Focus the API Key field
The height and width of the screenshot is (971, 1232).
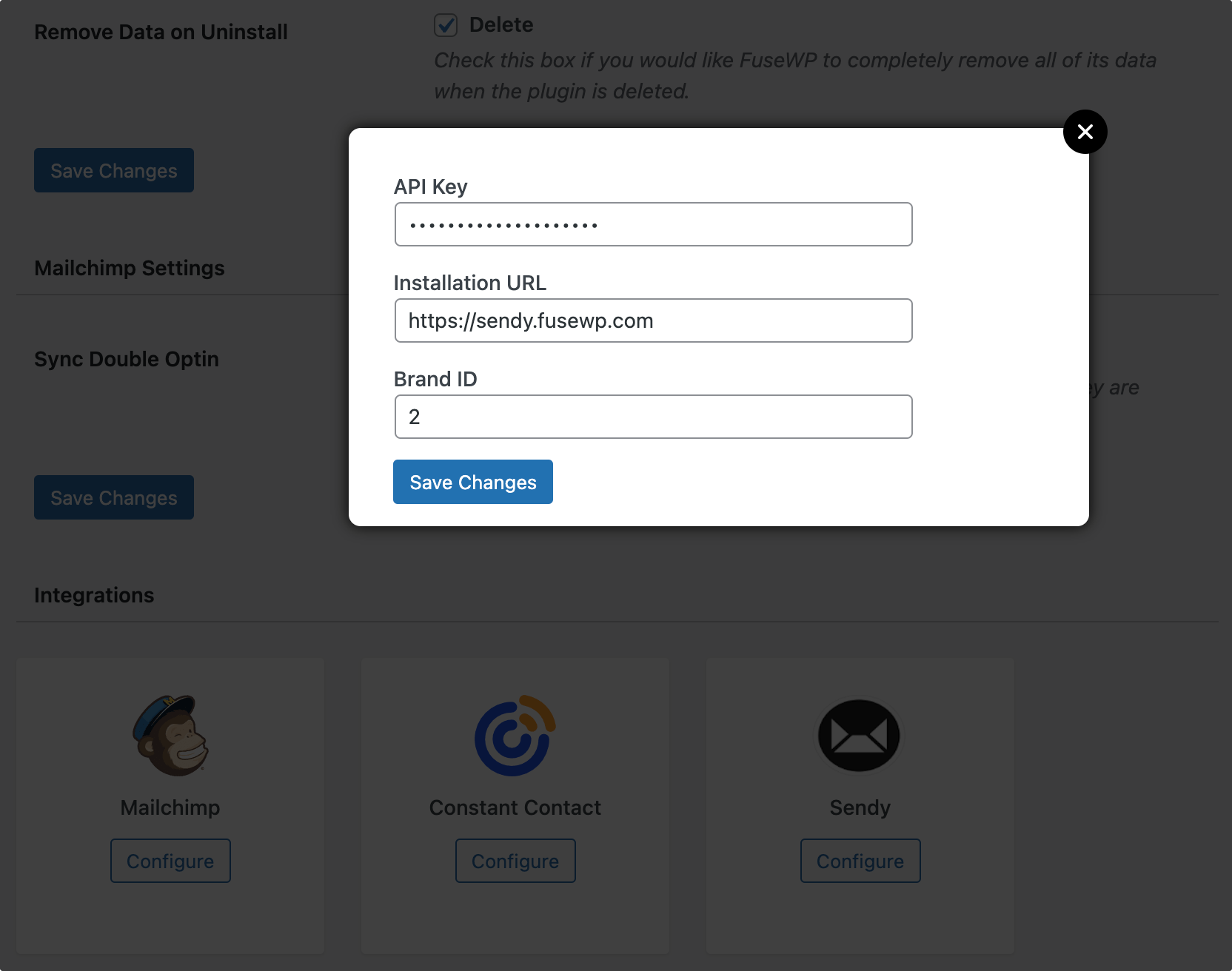coord(654,224)
